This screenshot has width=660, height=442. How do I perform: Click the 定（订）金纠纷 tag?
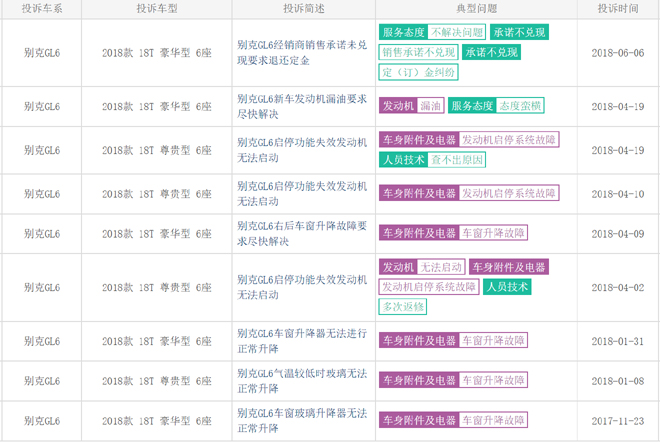click(x=418, y=72)
